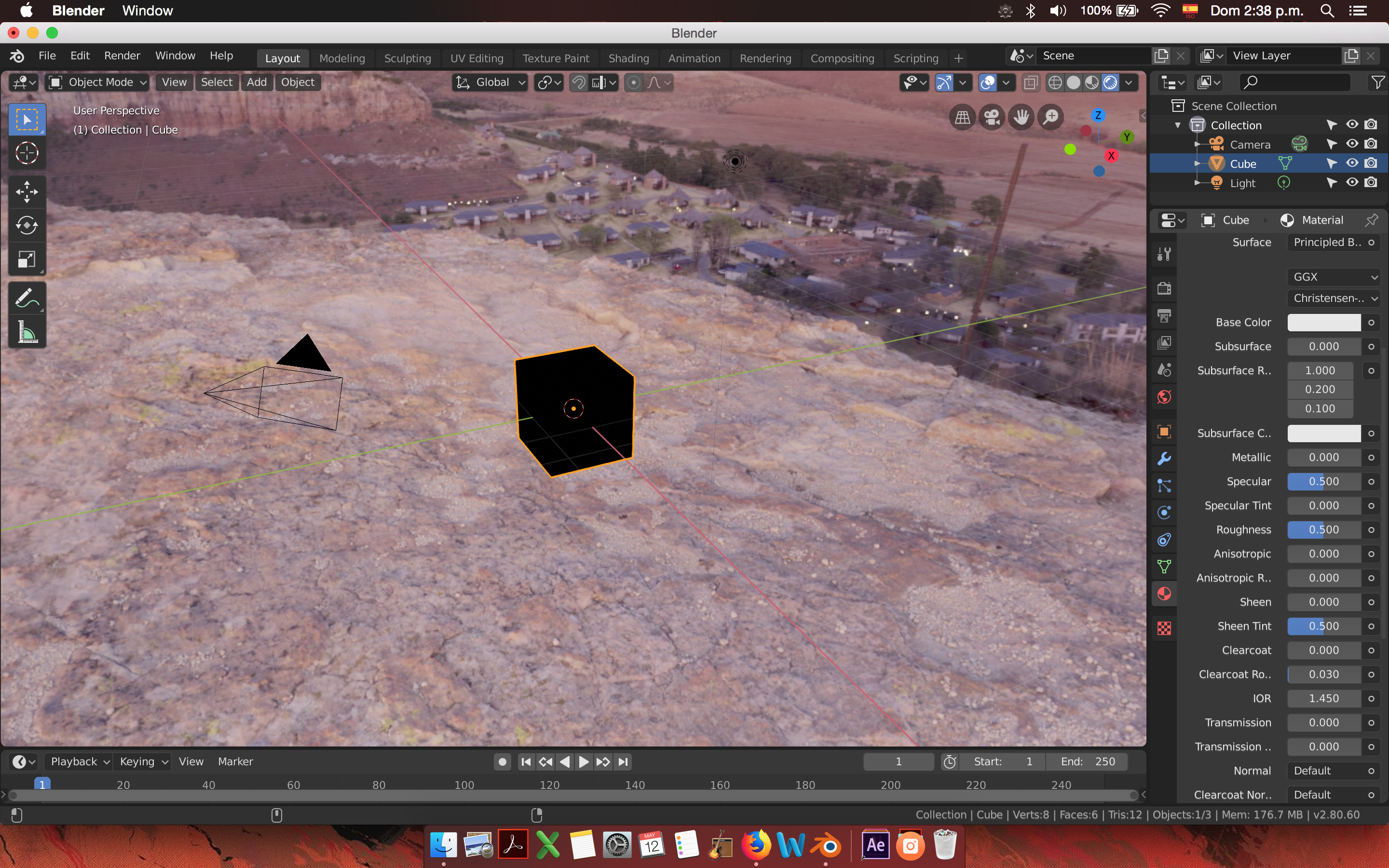The width and height of the screenshot is (1389, 868).
Task: Choose the Annotate pencil tool
Action: point(27,298)
